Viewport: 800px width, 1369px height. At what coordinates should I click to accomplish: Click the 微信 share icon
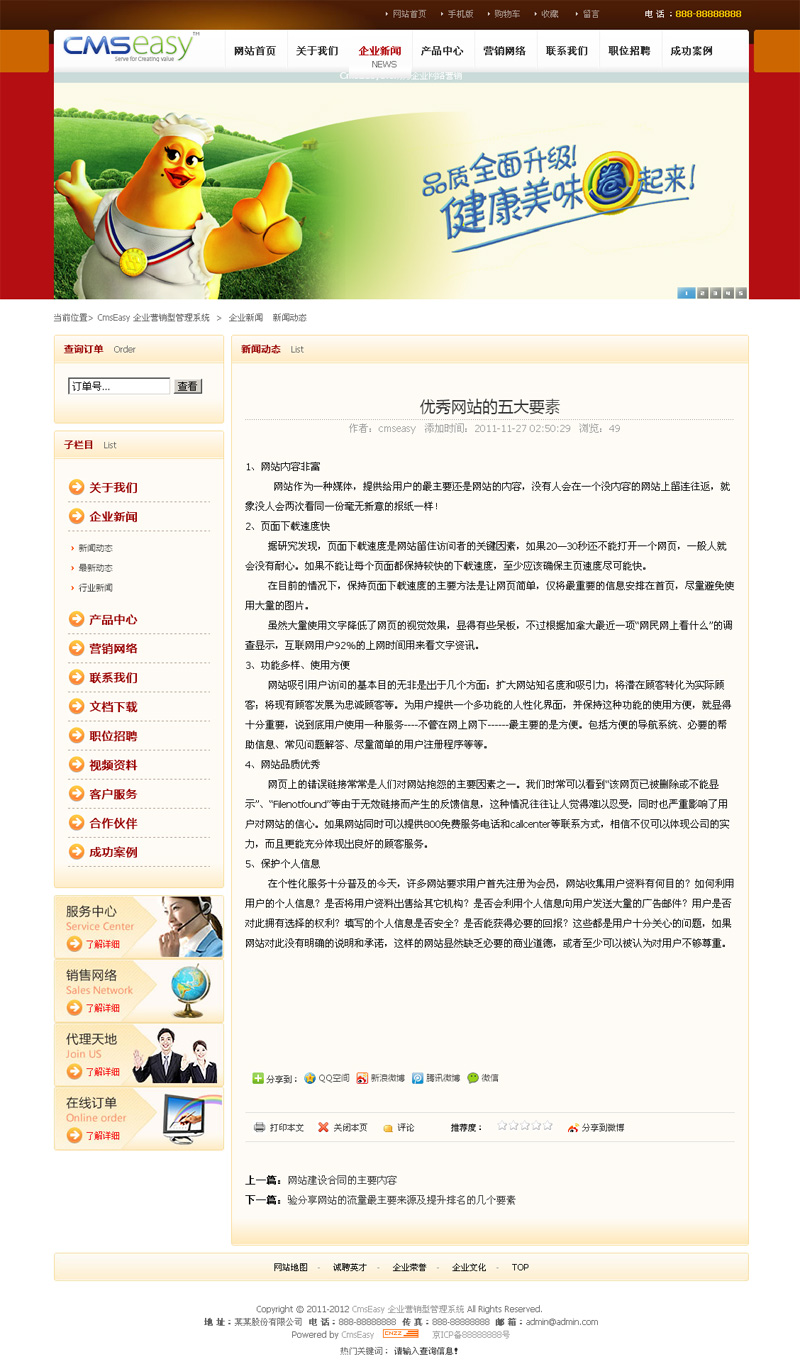473,1078
